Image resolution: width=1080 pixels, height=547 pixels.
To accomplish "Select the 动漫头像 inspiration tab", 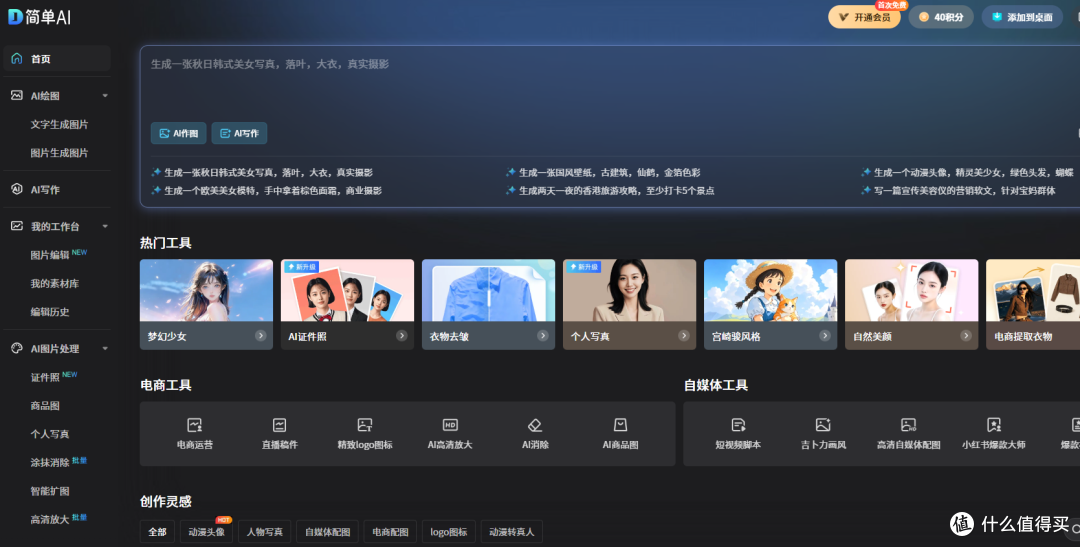I will [x=207, y=531].
